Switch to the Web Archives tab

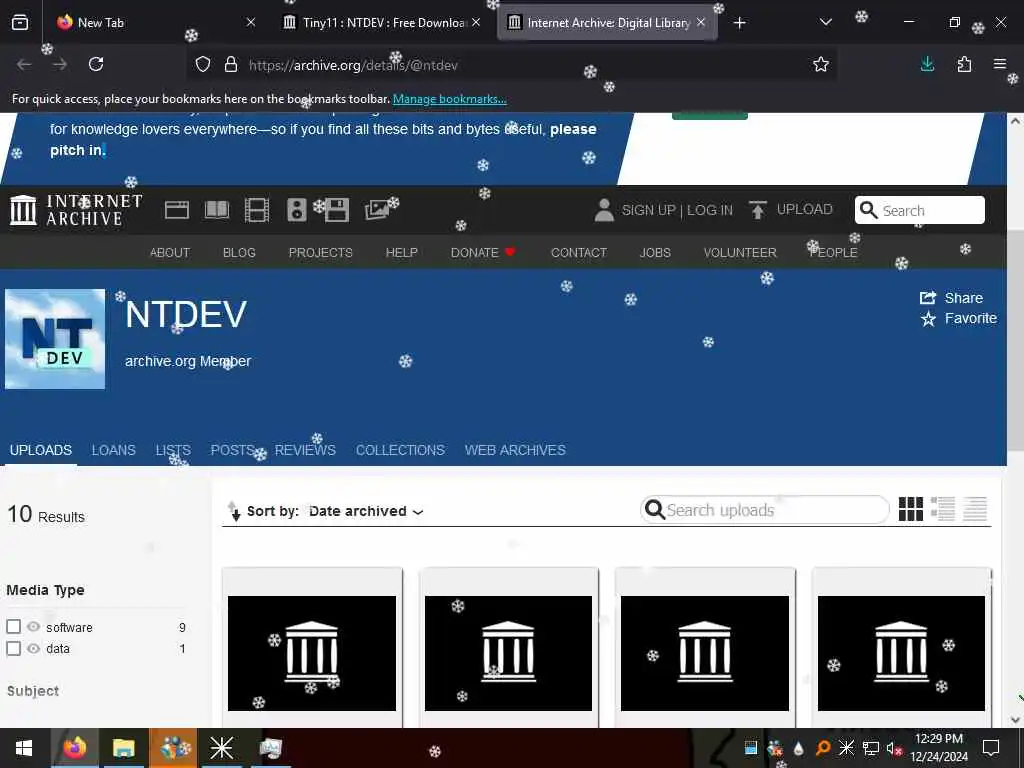point(515,450)
